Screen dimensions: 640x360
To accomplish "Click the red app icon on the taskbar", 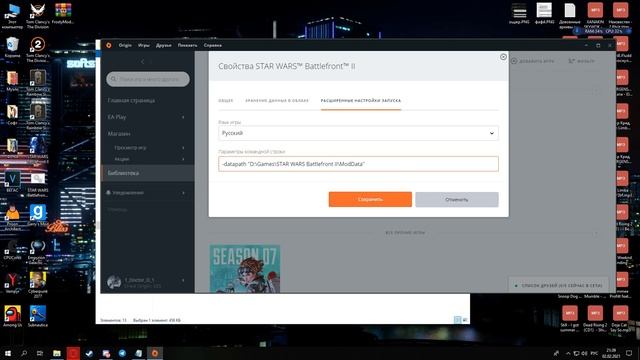I will 73,353.
